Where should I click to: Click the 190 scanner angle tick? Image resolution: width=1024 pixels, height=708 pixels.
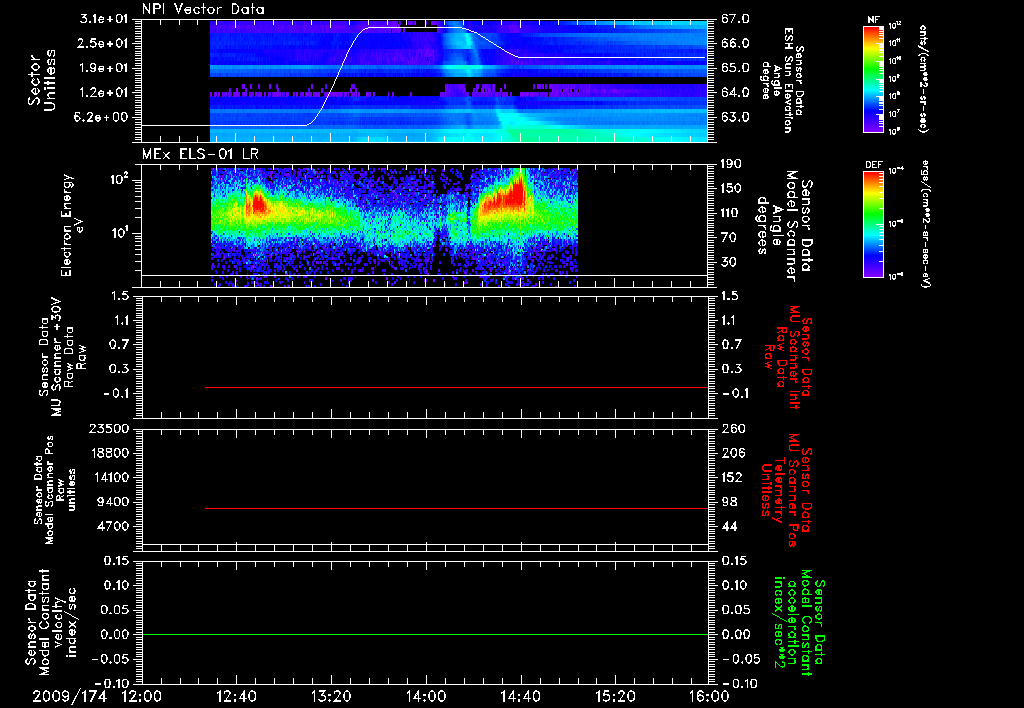[x=731, y=164]
